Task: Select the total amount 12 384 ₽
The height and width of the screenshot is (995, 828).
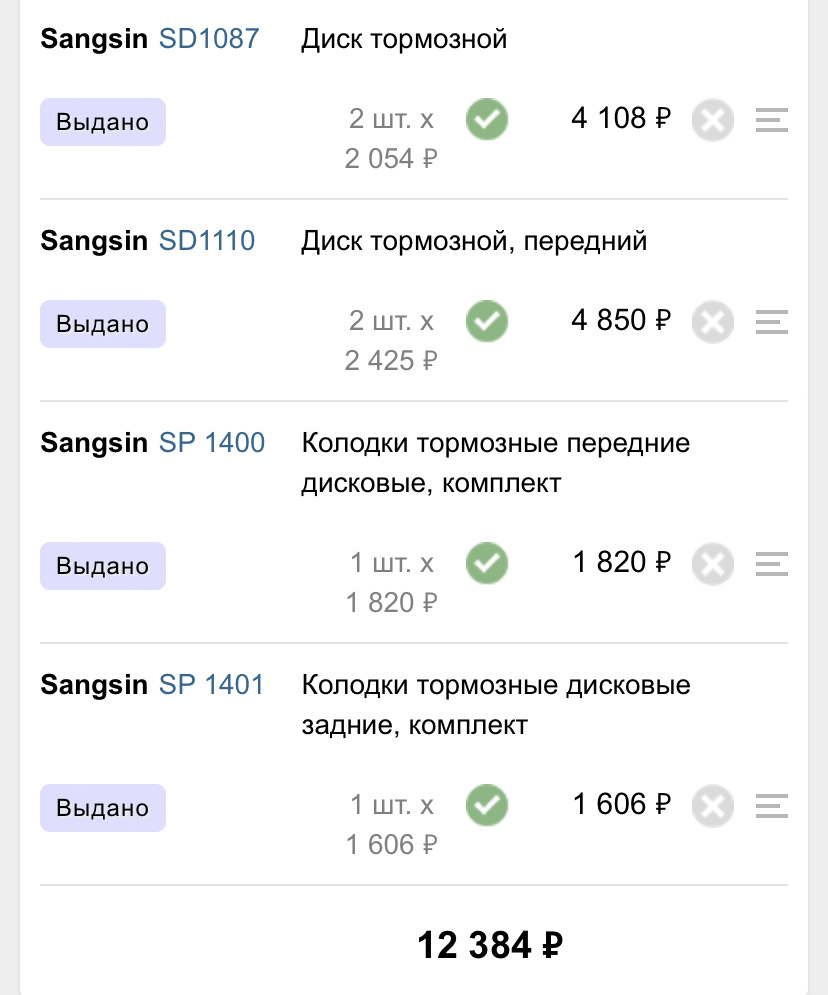Action: (x=489, y=942)
